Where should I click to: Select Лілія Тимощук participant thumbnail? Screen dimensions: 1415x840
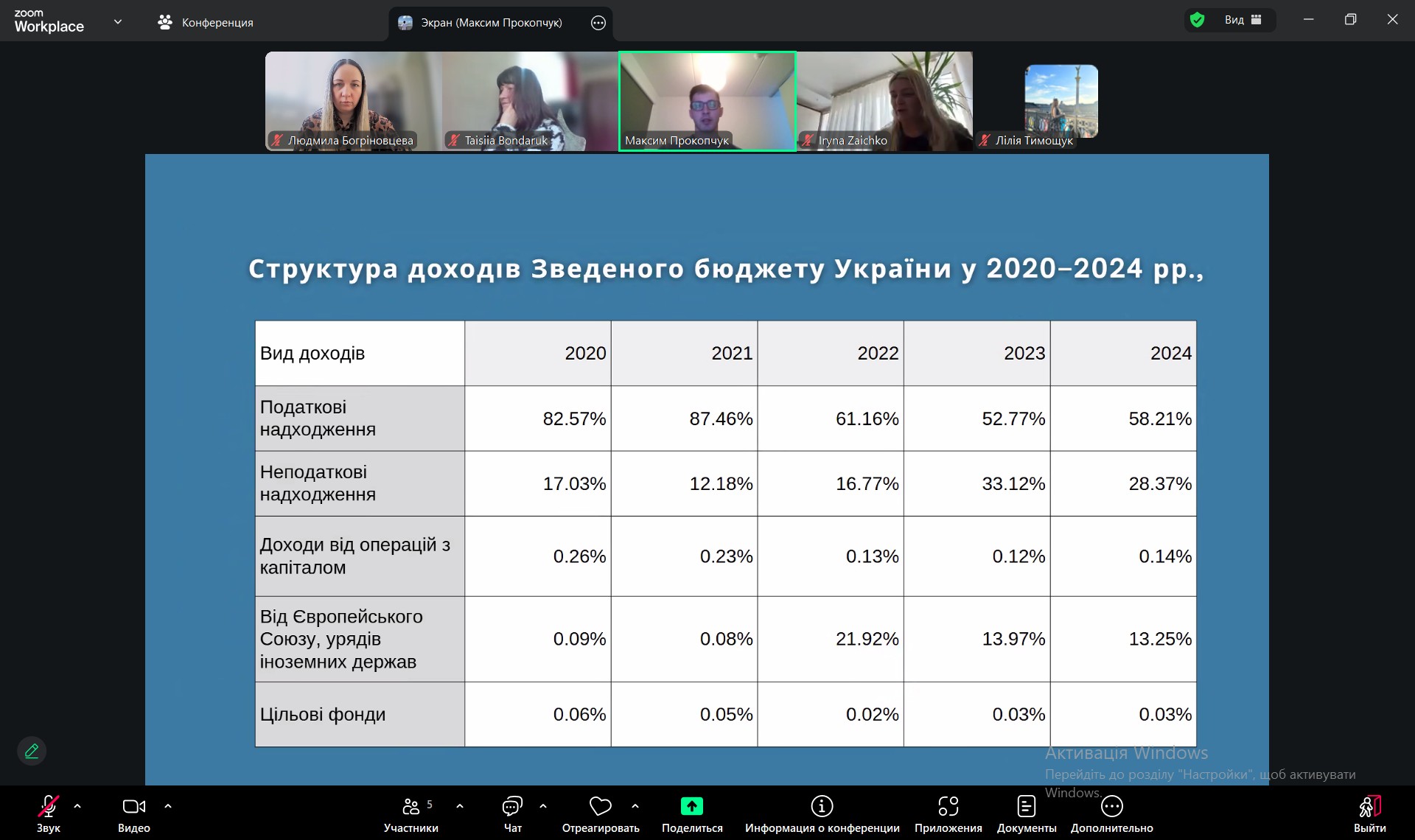[x=1061, y=102]
